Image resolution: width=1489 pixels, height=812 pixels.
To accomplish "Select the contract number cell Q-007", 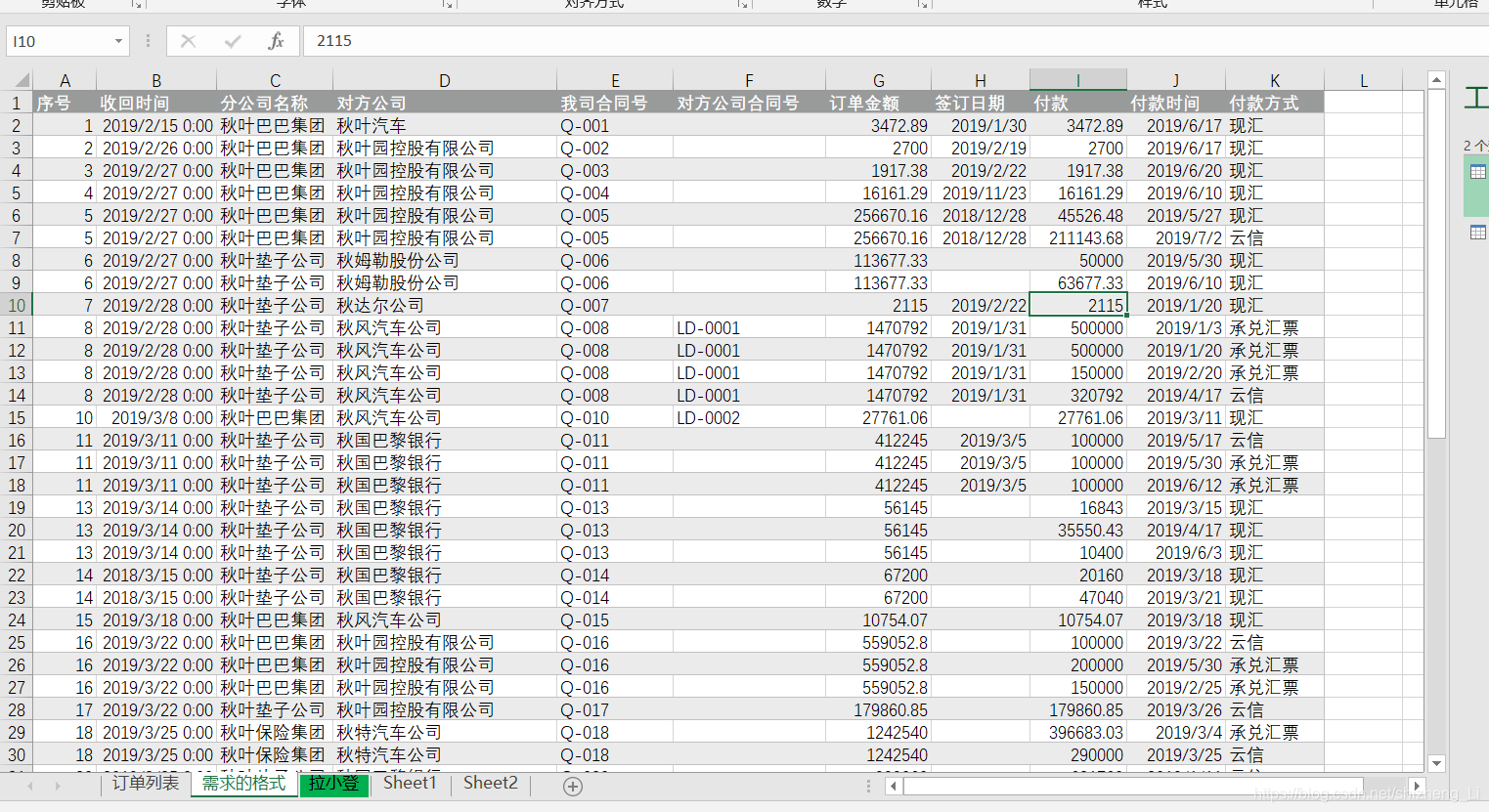I will [x=615, y=305].
